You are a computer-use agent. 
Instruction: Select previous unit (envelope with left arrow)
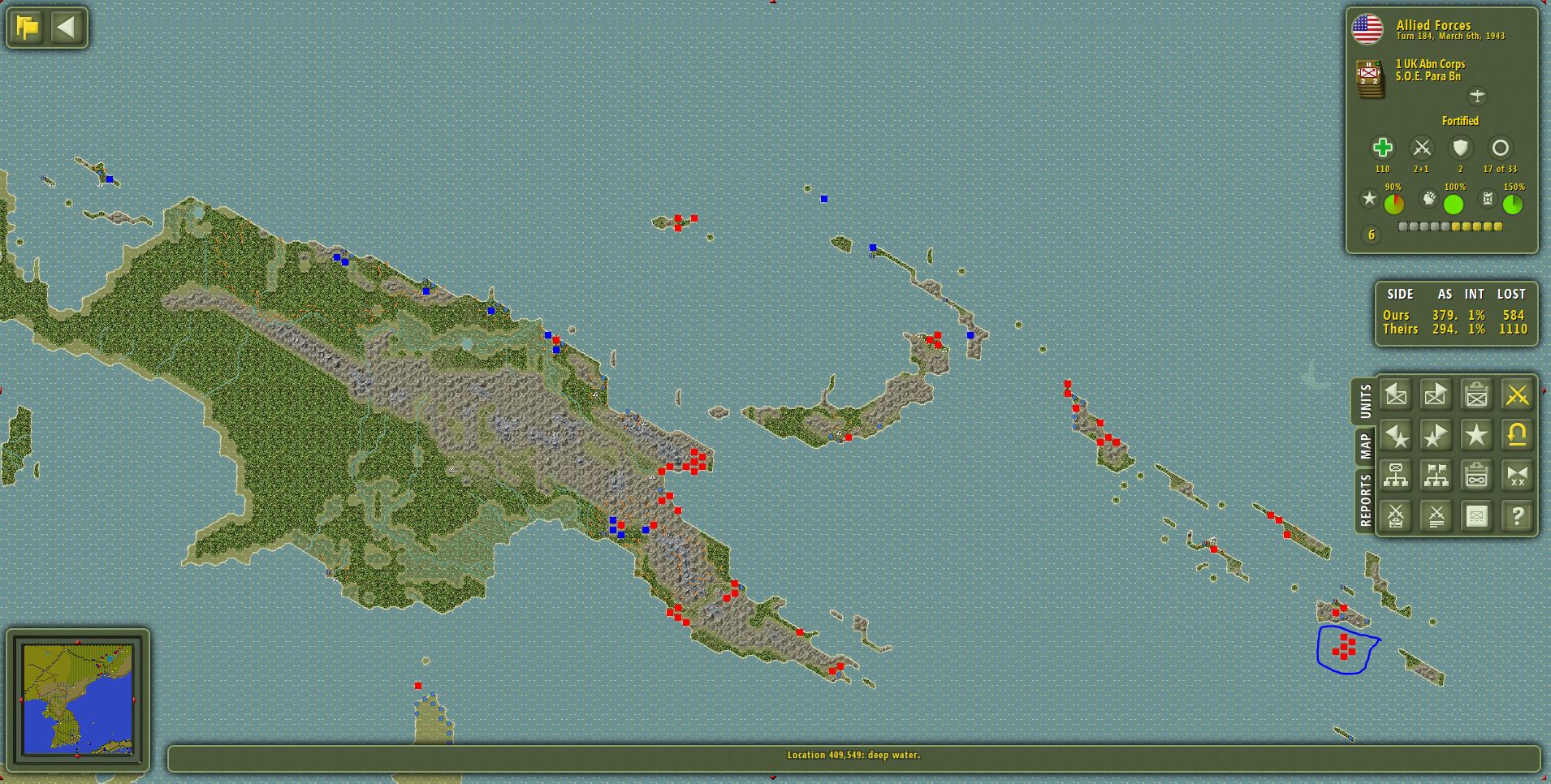(1396, 394)
